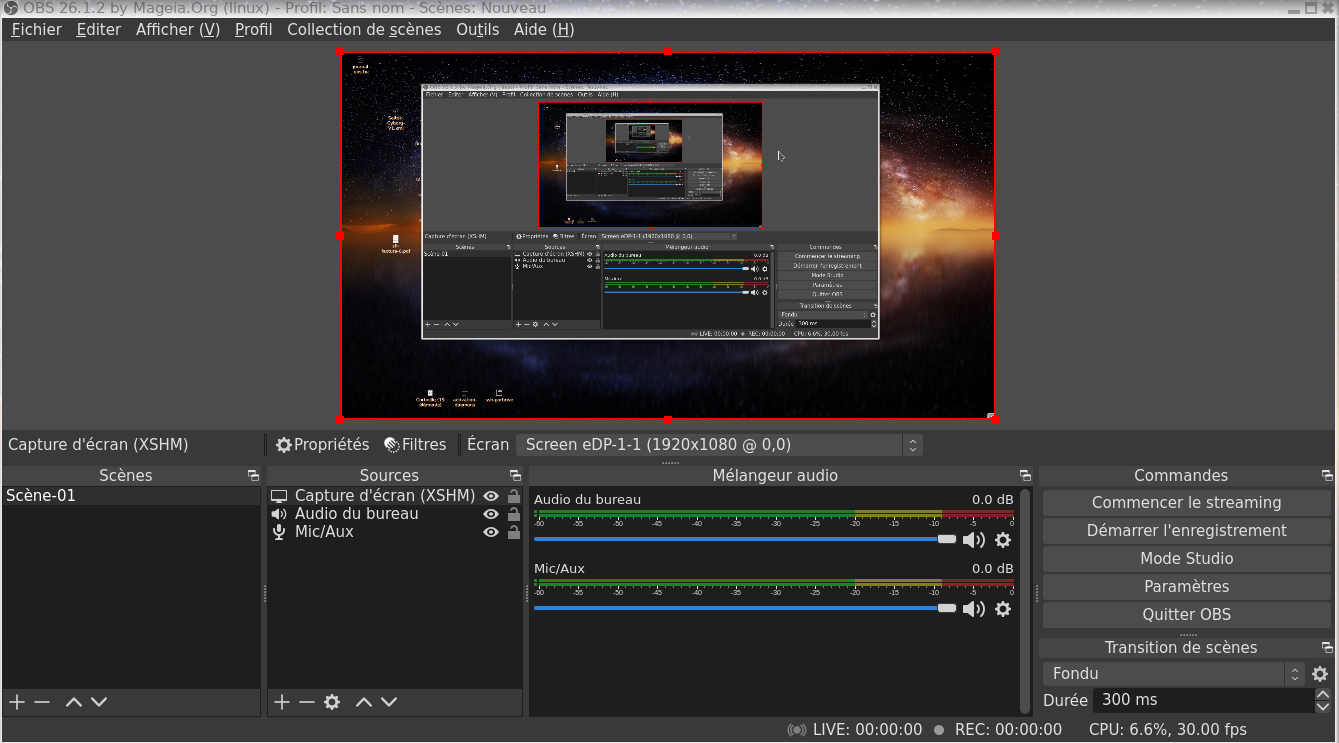The width and height of the screenshot is (1339, 743).
Task: Move scene down with arrow icon
Action: pos(99,702)
